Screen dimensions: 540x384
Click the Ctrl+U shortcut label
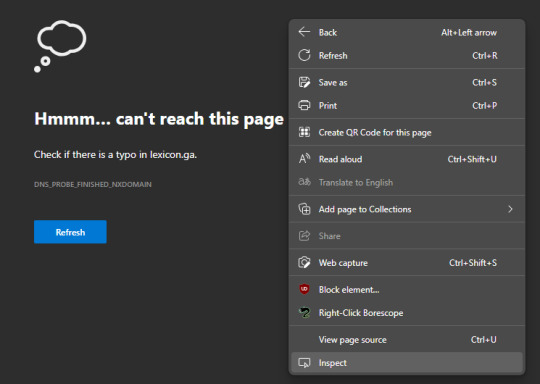point(484,340)
